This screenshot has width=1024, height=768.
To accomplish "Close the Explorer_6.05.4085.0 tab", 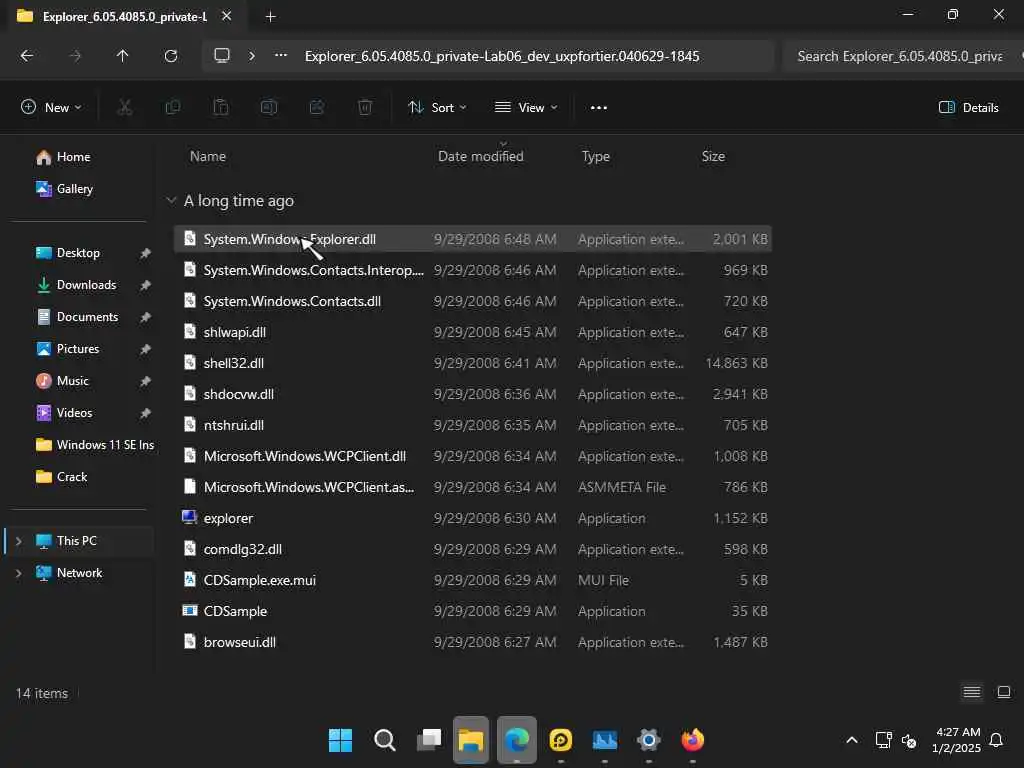I will click(227, 16).
